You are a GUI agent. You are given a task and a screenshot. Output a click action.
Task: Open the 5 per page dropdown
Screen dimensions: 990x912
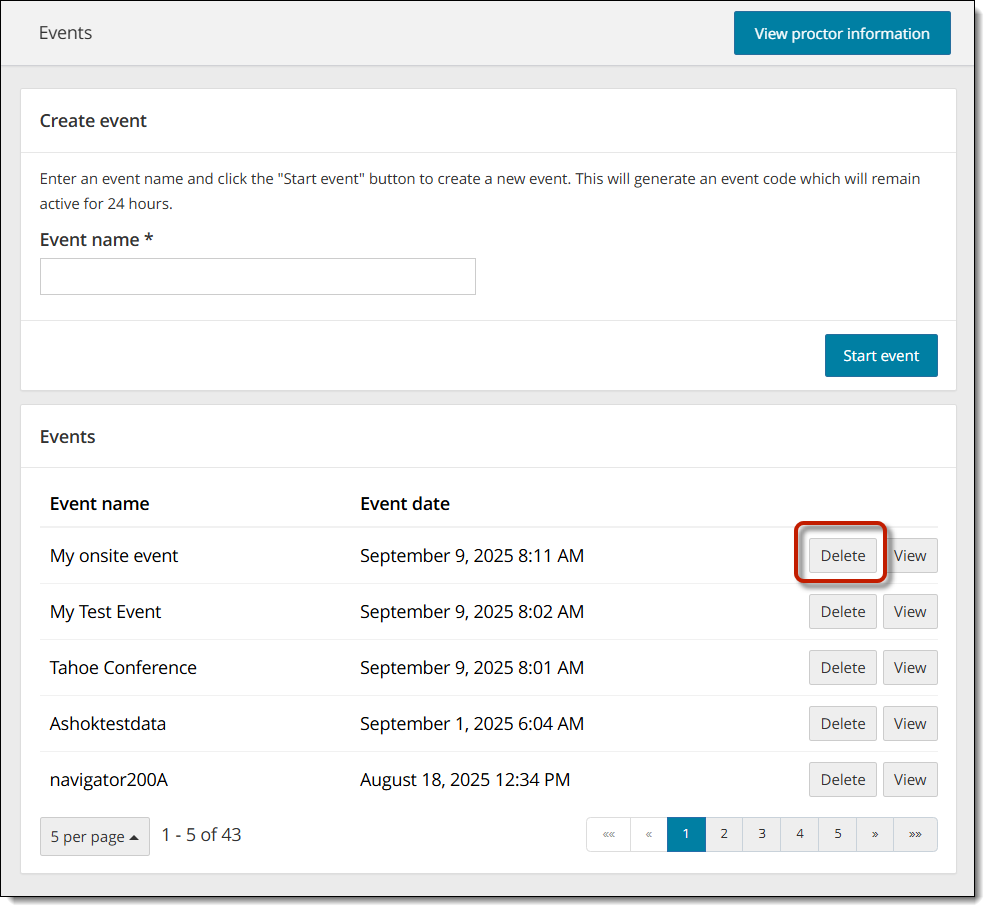(94, 836)
